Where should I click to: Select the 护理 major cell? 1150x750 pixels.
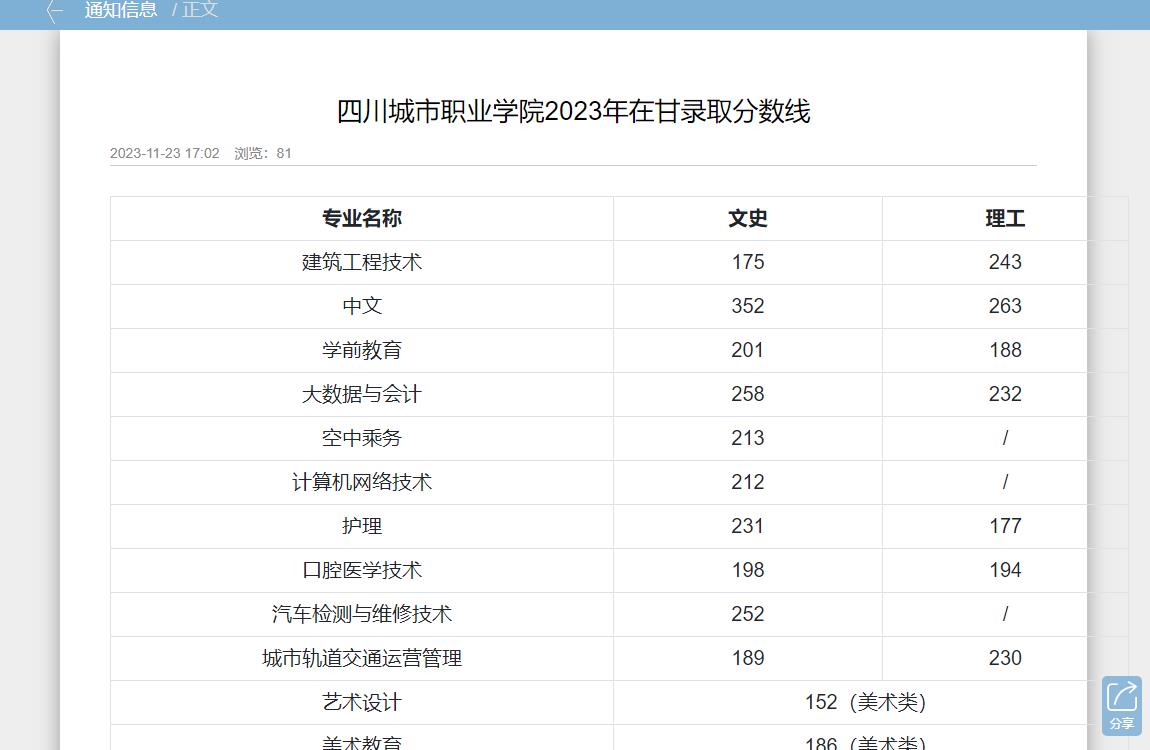(362, 526)
